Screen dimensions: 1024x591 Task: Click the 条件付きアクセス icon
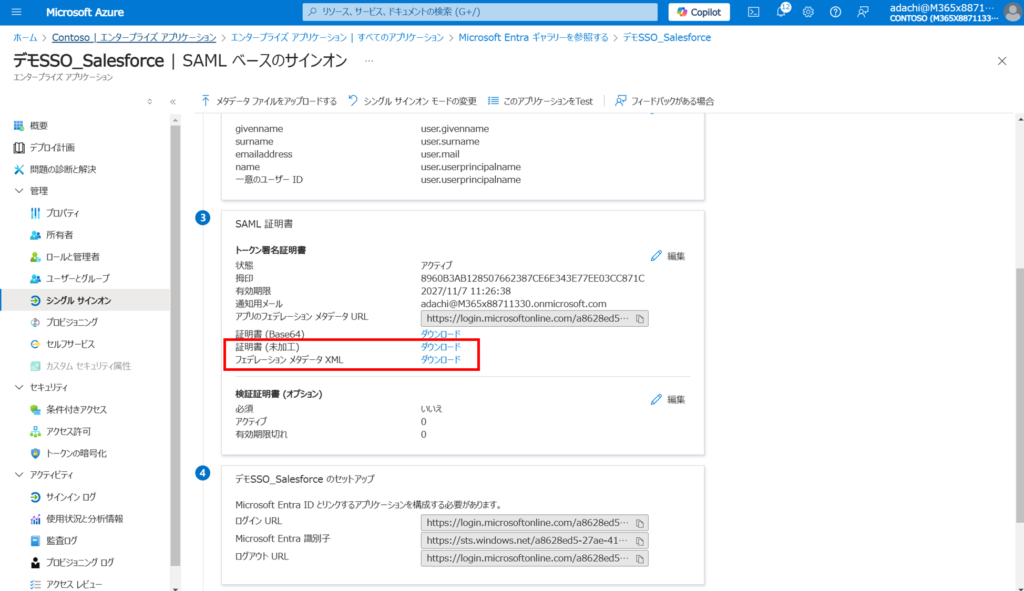(35, 409)
